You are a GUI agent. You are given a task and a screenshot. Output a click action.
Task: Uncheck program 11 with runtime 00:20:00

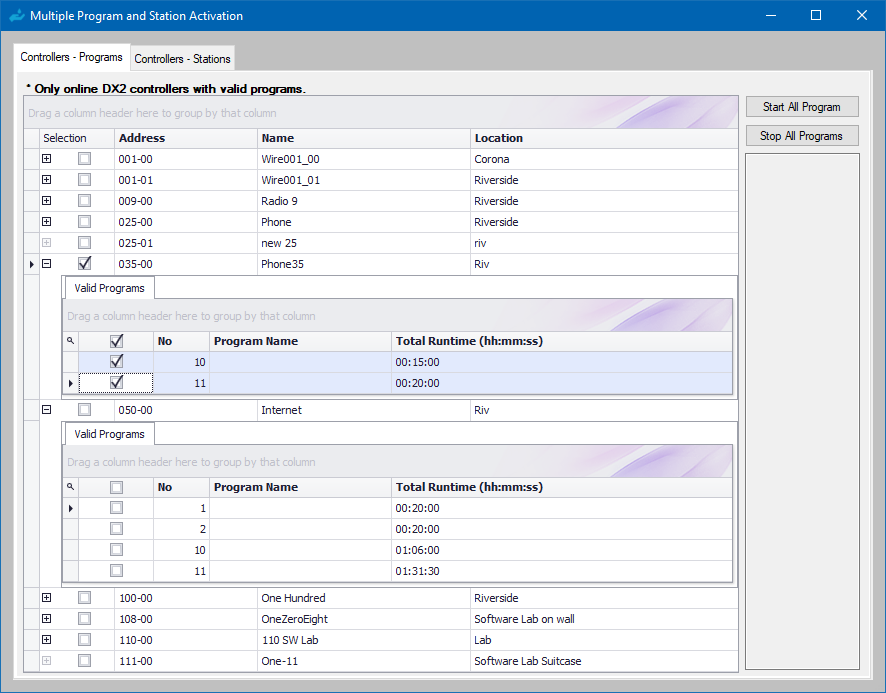tap(116, 383)
